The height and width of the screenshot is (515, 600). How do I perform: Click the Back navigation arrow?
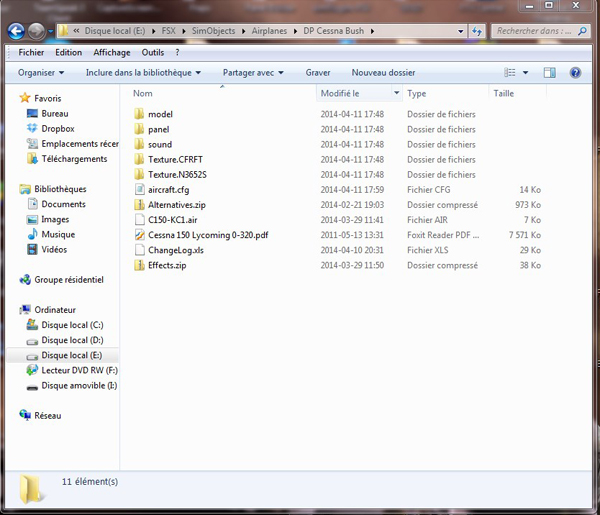(16, 31)
